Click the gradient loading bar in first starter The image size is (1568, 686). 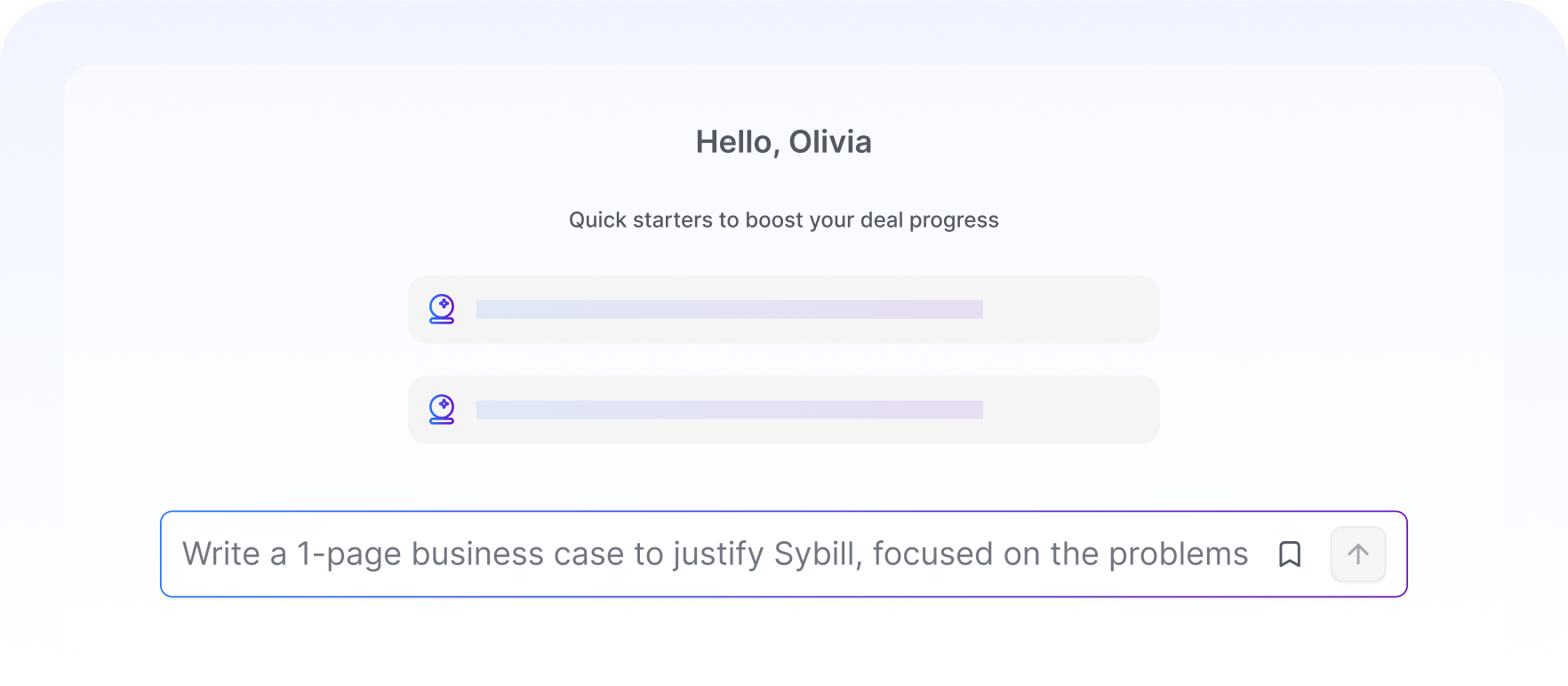click(x=729, y=309)
